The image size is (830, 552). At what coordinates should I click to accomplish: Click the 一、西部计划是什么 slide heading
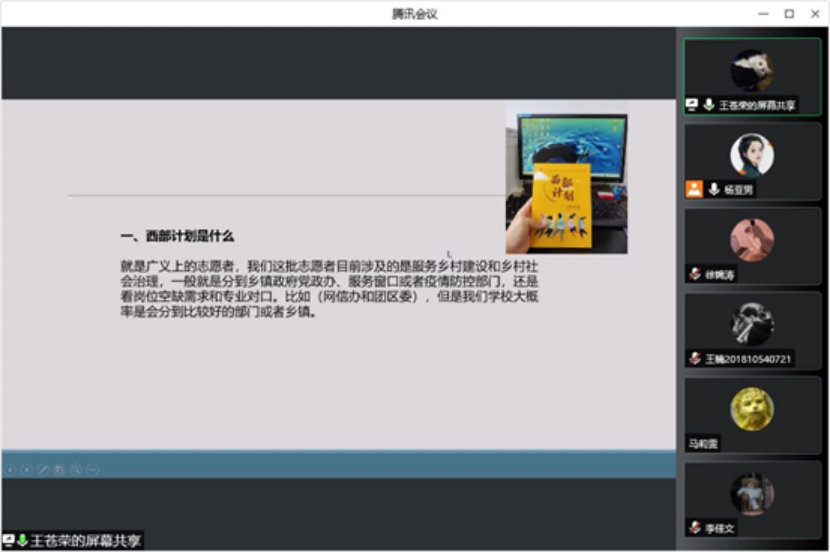click(177, 236)
